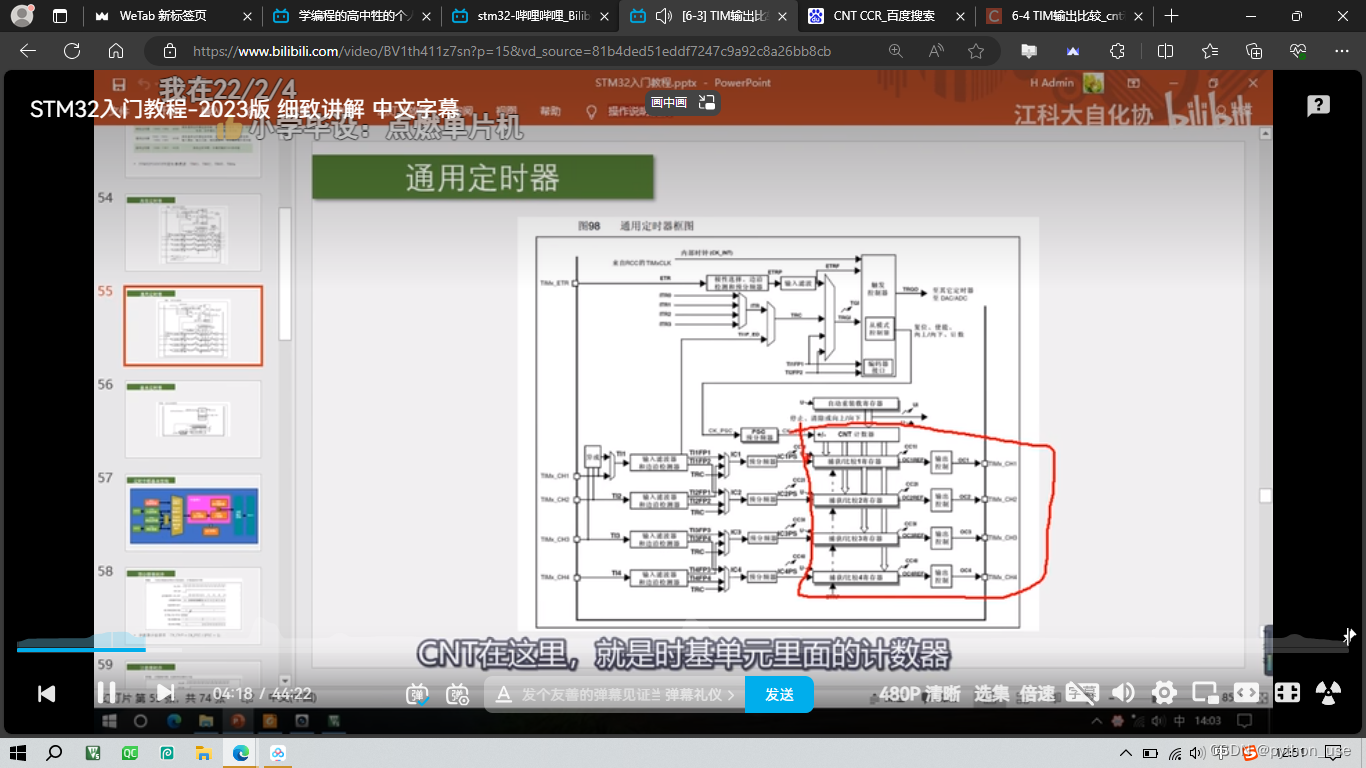Toggle widescreen theater mode
This screenshot has height=768, width=1366.
[1246, 693]
